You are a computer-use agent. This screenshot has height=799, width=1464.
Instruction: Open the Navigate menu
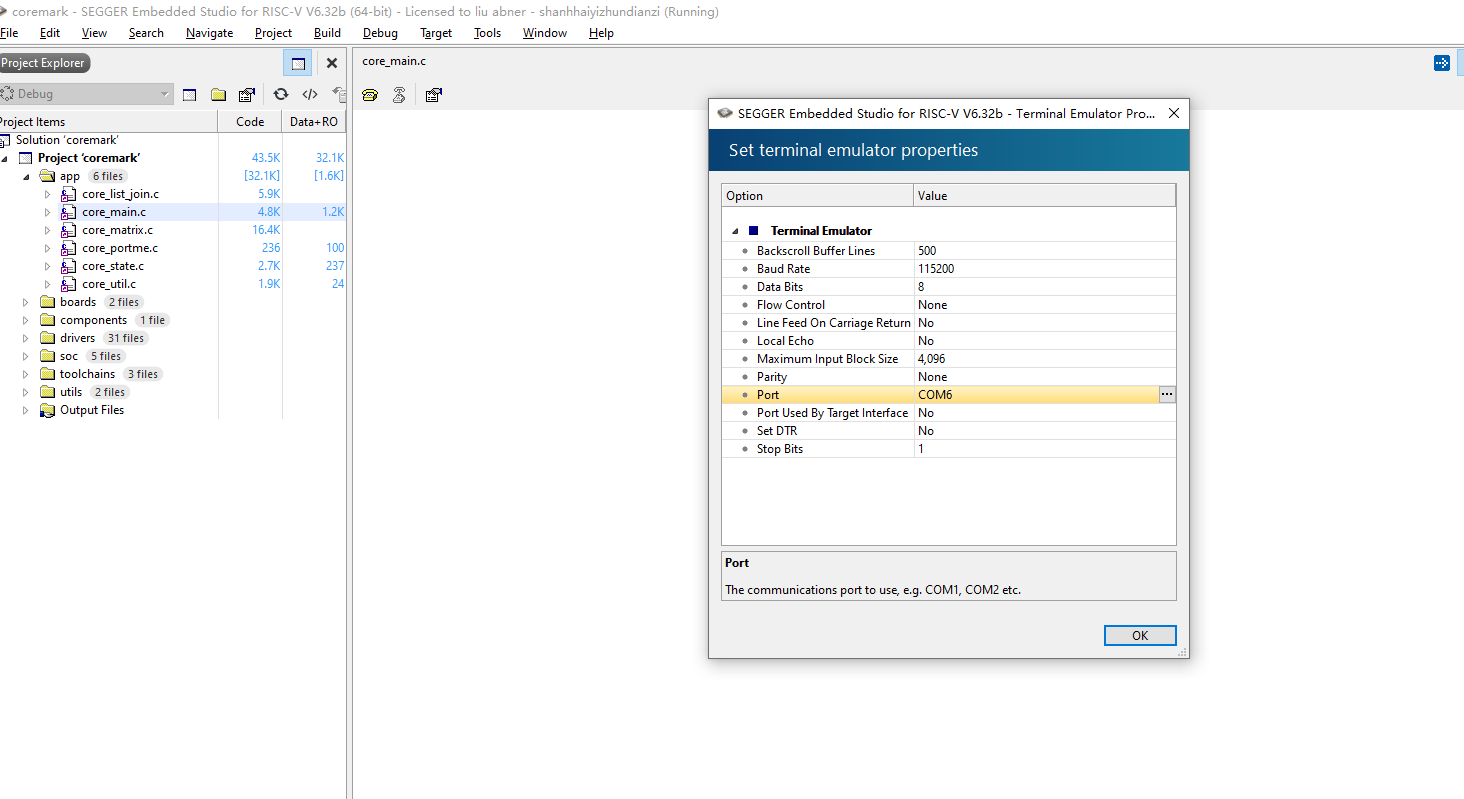click(209, 33)
